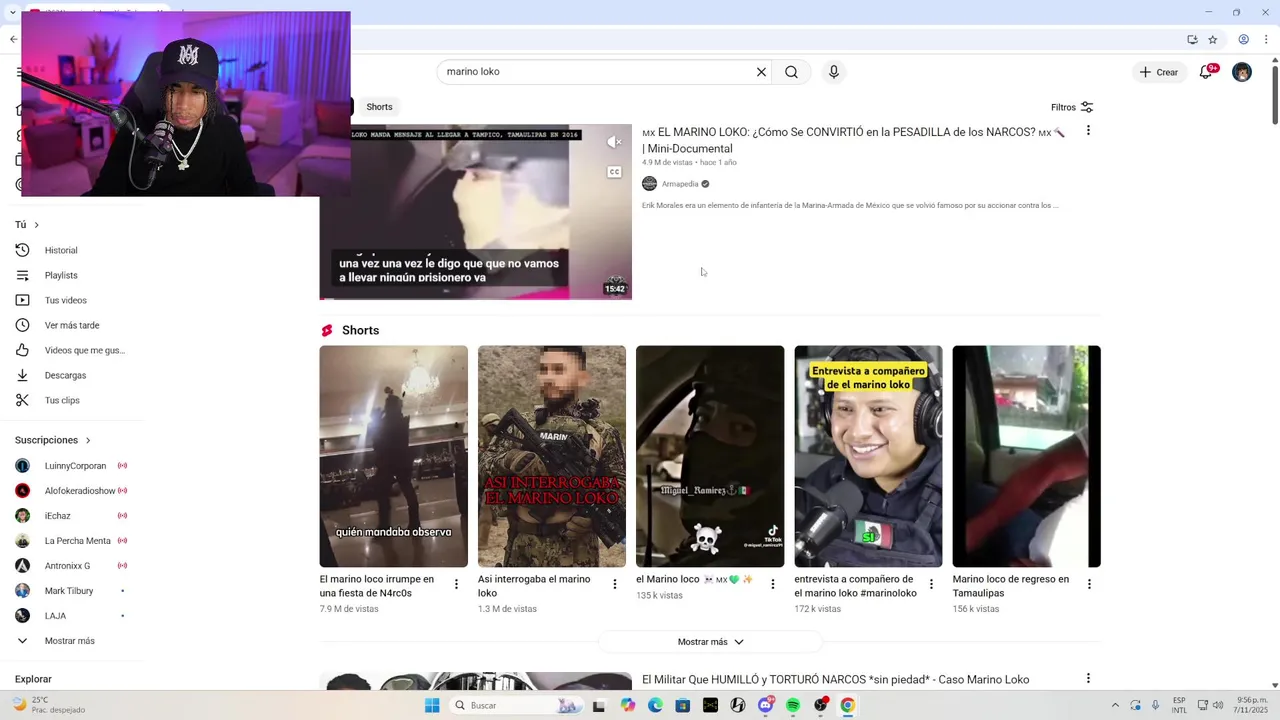1280x720 pixels.
Task: Install app icon in address bar
Action: click(x=1192, y=40)
